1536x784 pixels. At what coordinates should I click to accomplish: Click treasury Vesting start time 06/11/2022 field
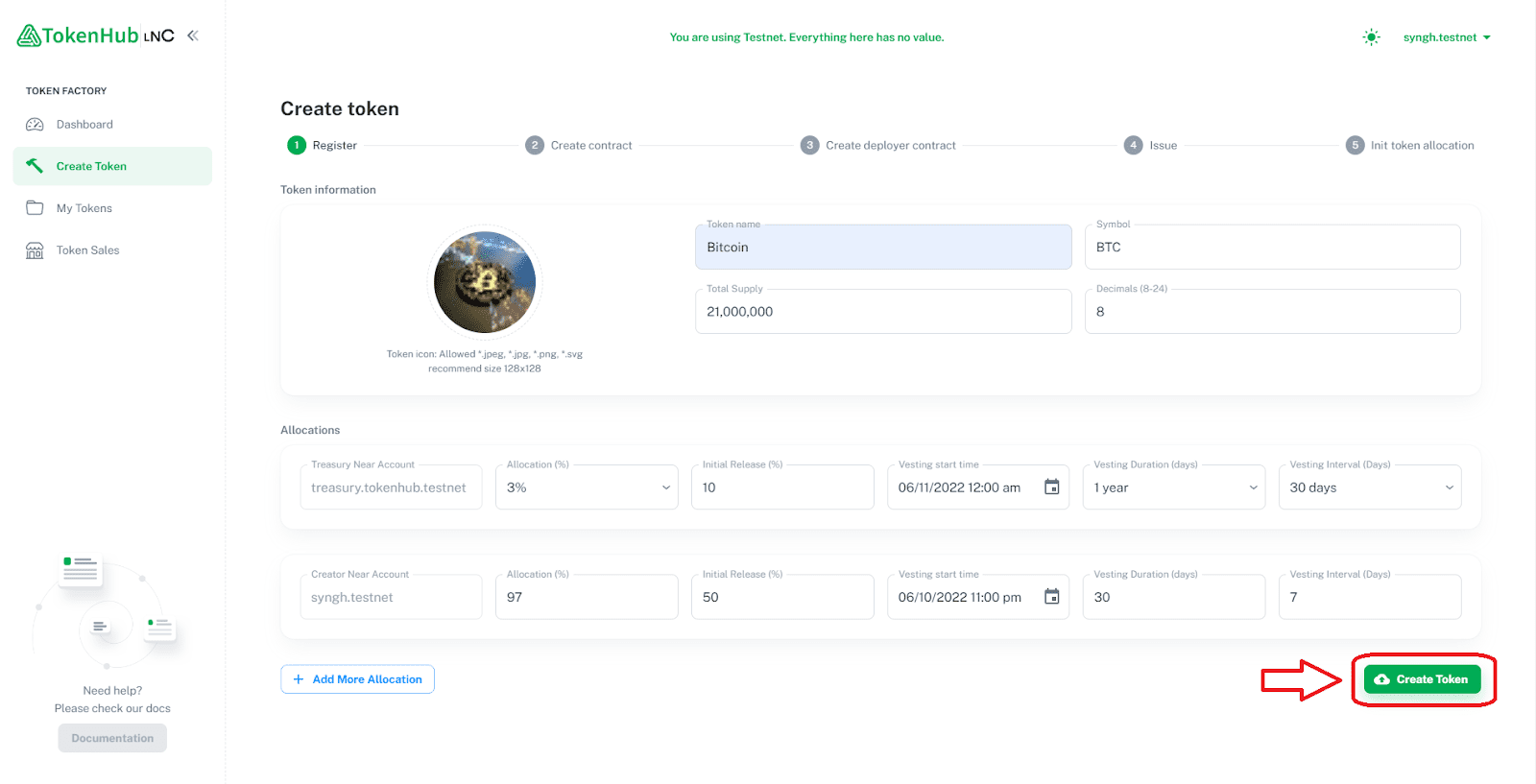pyautogui.click(x=978, y=487)
